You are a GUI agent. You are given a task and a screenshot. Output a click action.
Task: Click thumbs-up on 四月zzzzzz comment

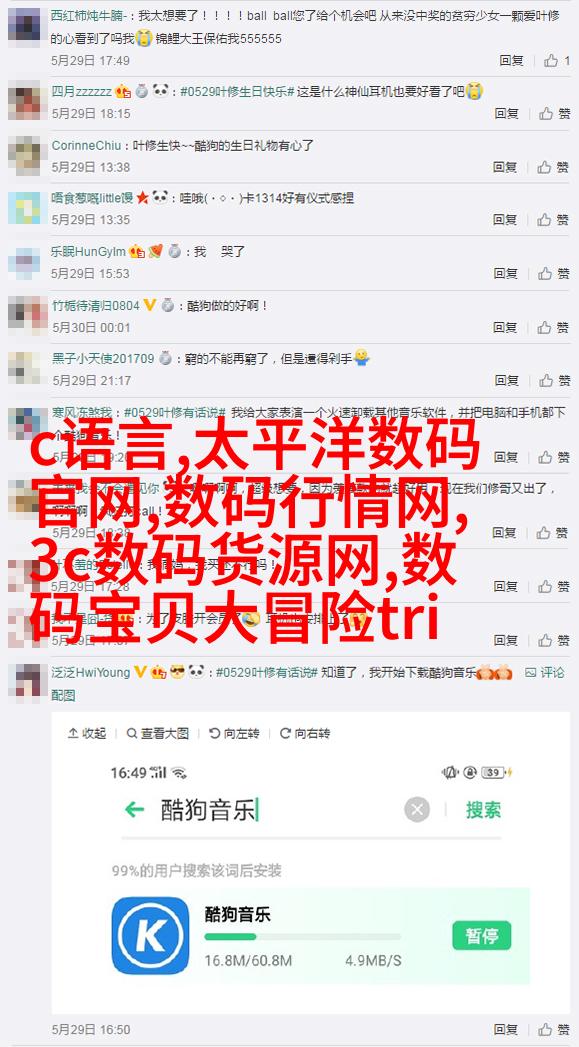tap(546, 114)
